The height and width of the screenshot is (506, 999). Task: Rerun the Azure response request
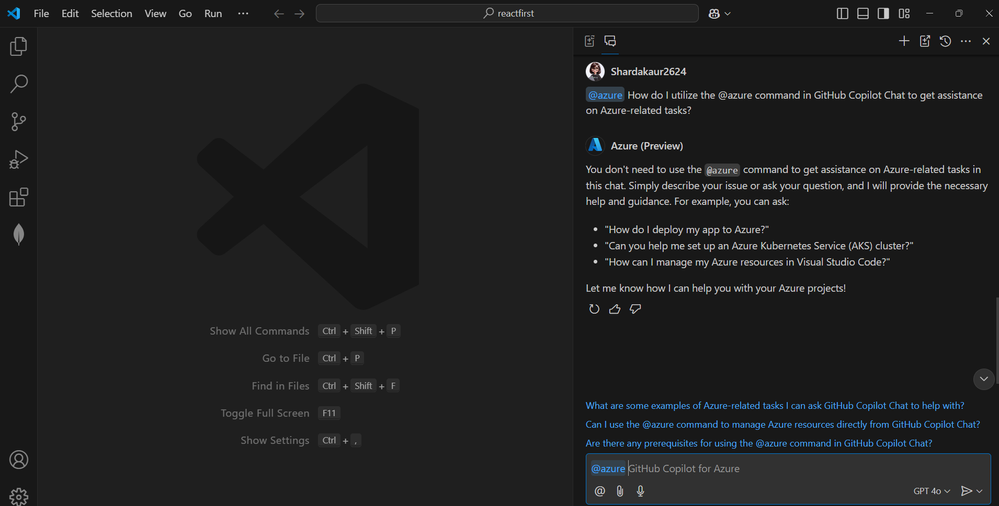pyautogui.click(x=594, y=309)
